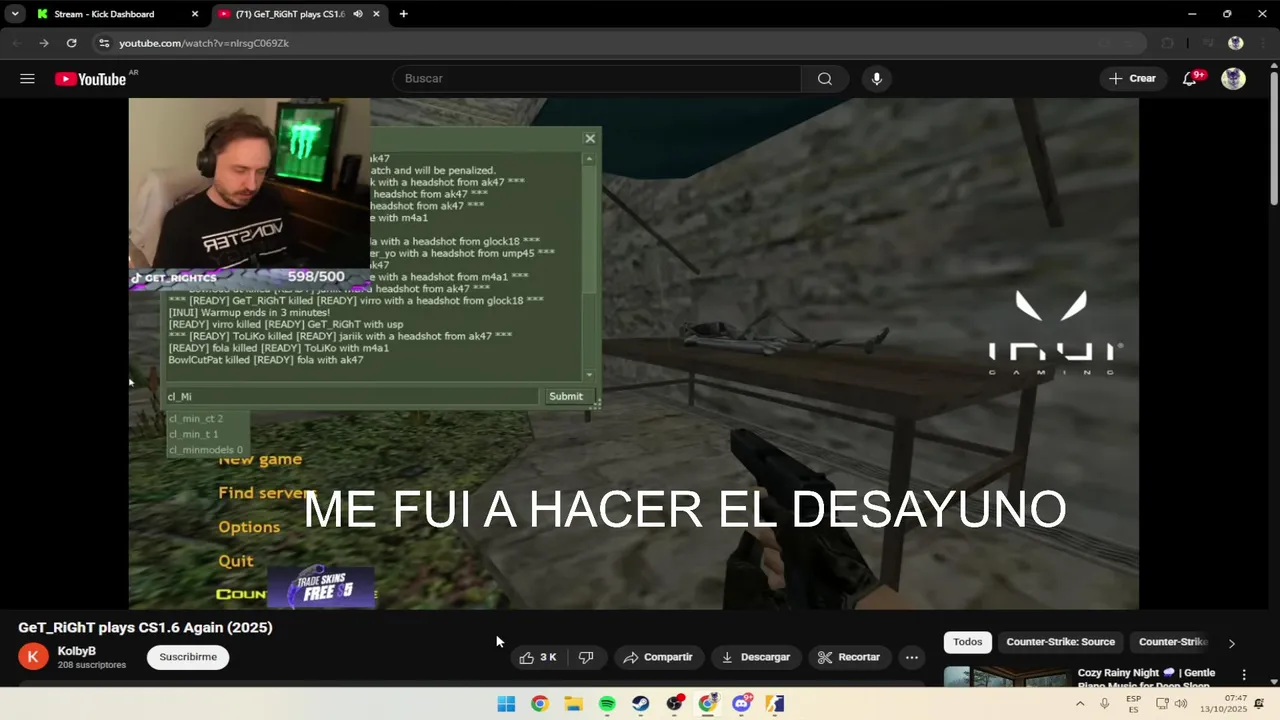Go forward in browser history
The image size is (1280, 720).
pos(44,43)
